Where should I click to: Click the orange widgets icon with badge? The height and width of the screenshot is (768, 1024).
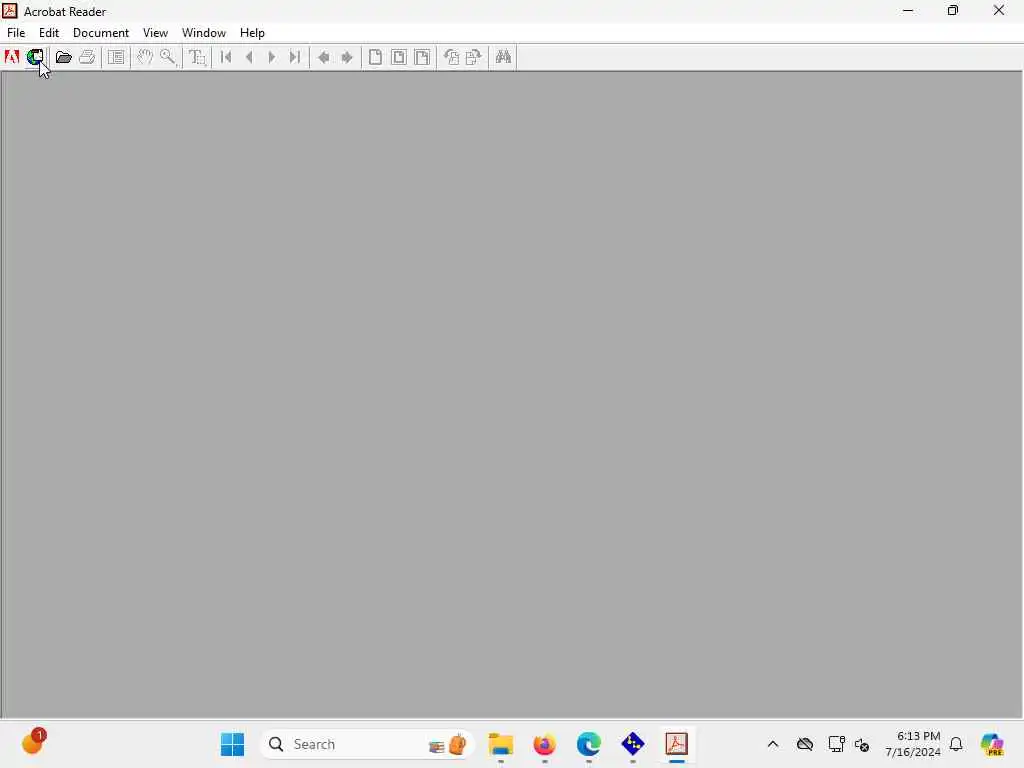click(x=33, y=742)
